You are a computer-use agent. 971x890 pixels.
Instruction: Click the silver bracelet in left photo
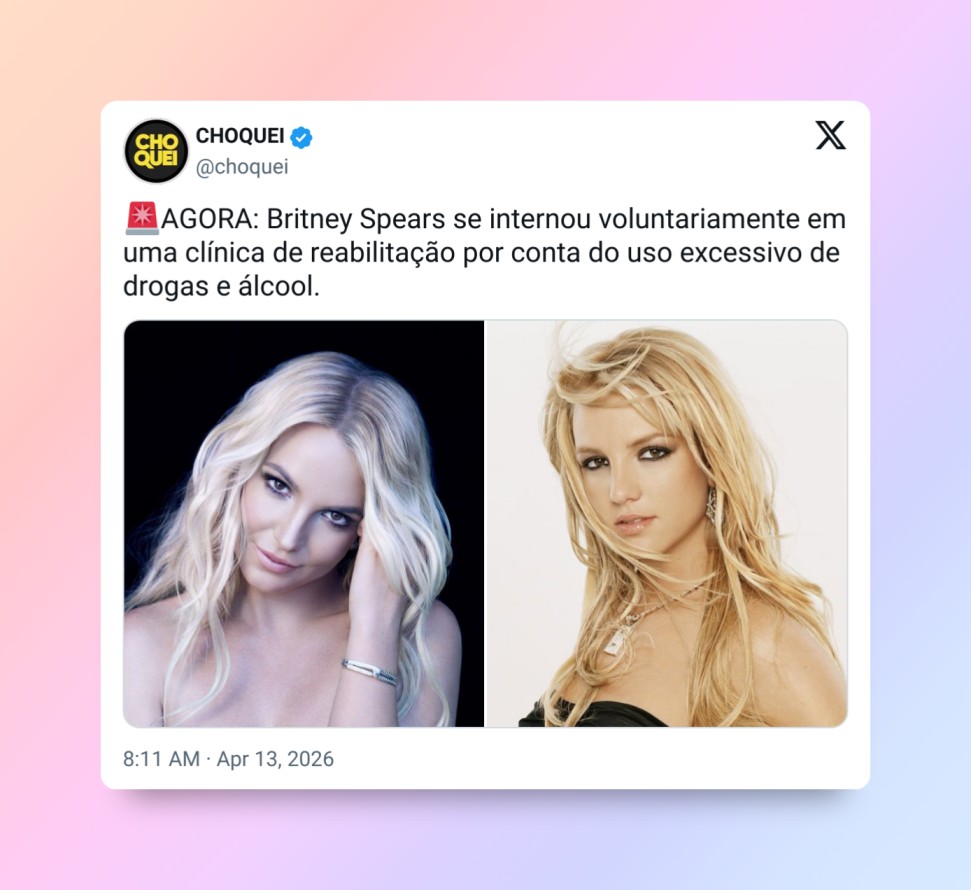[370, 672]
